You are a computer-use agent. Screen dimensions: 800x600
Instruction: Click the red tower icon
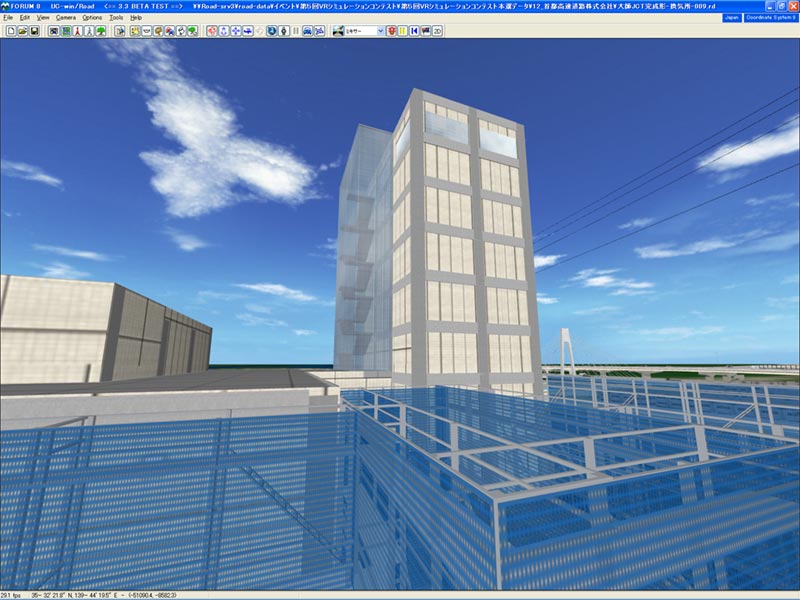click(77, 31)
